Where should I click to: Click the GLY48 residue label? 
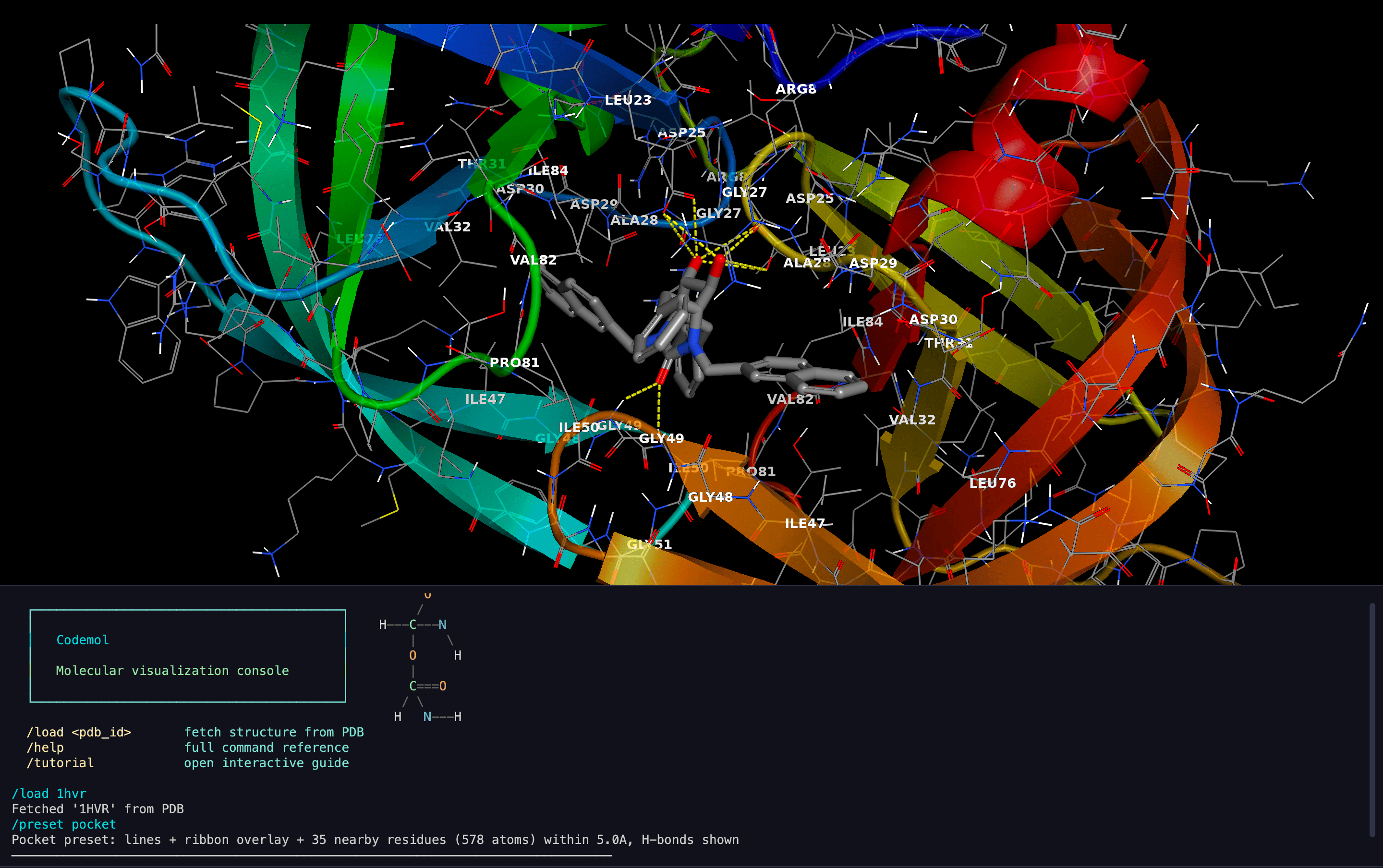pos(710,497)
